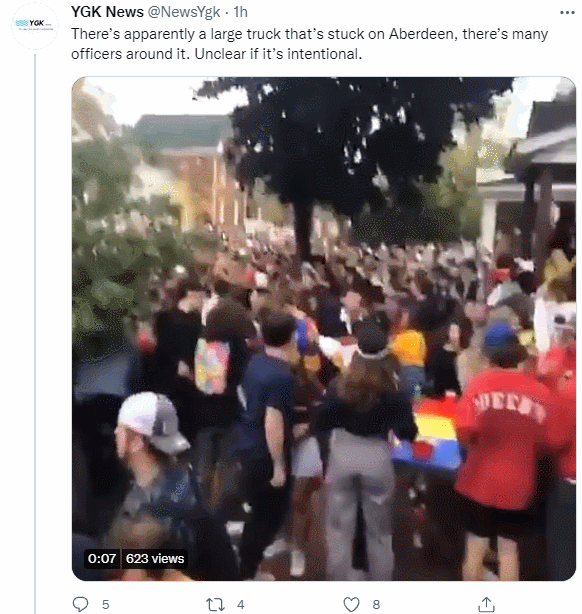Screen dimensions: 582x614
Task: Play the embedded crowd video
Action: click(x=324, y=329)
